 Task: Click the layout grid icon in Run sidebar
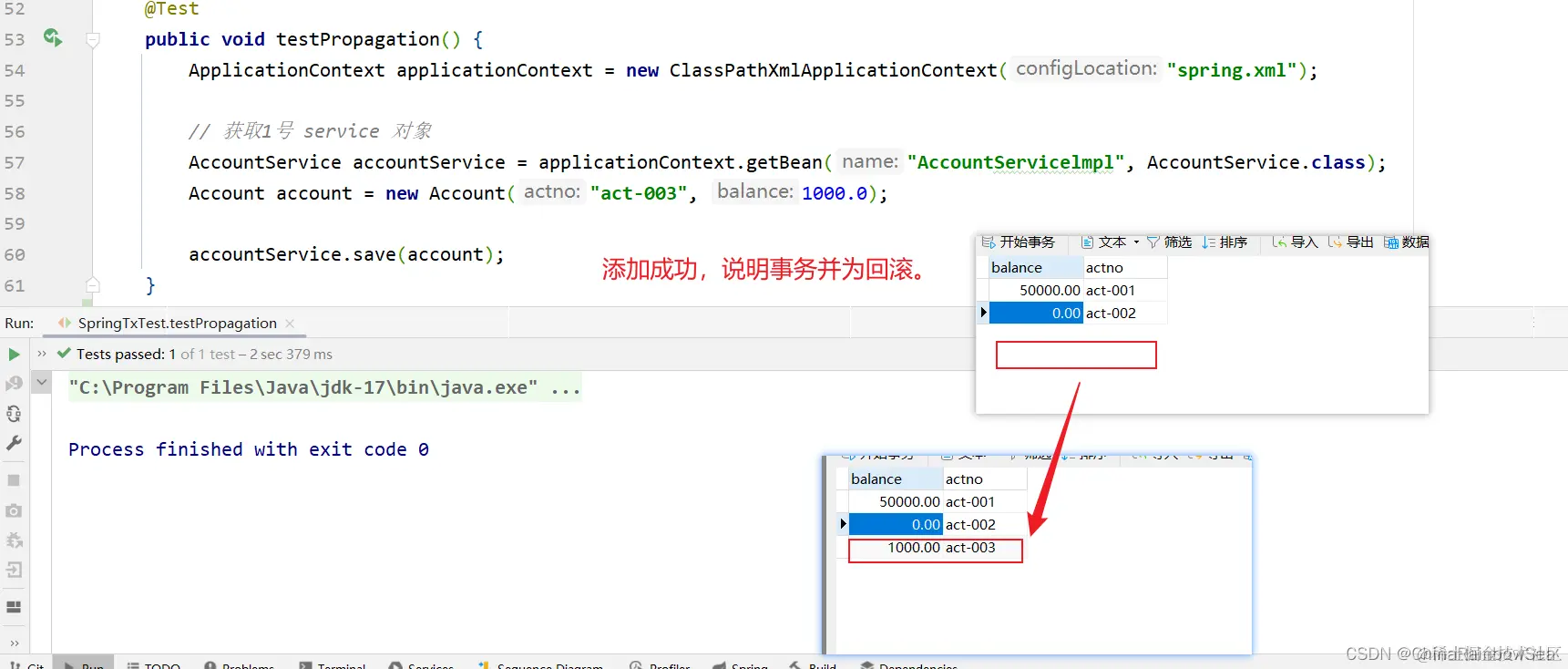pos(14,607)
